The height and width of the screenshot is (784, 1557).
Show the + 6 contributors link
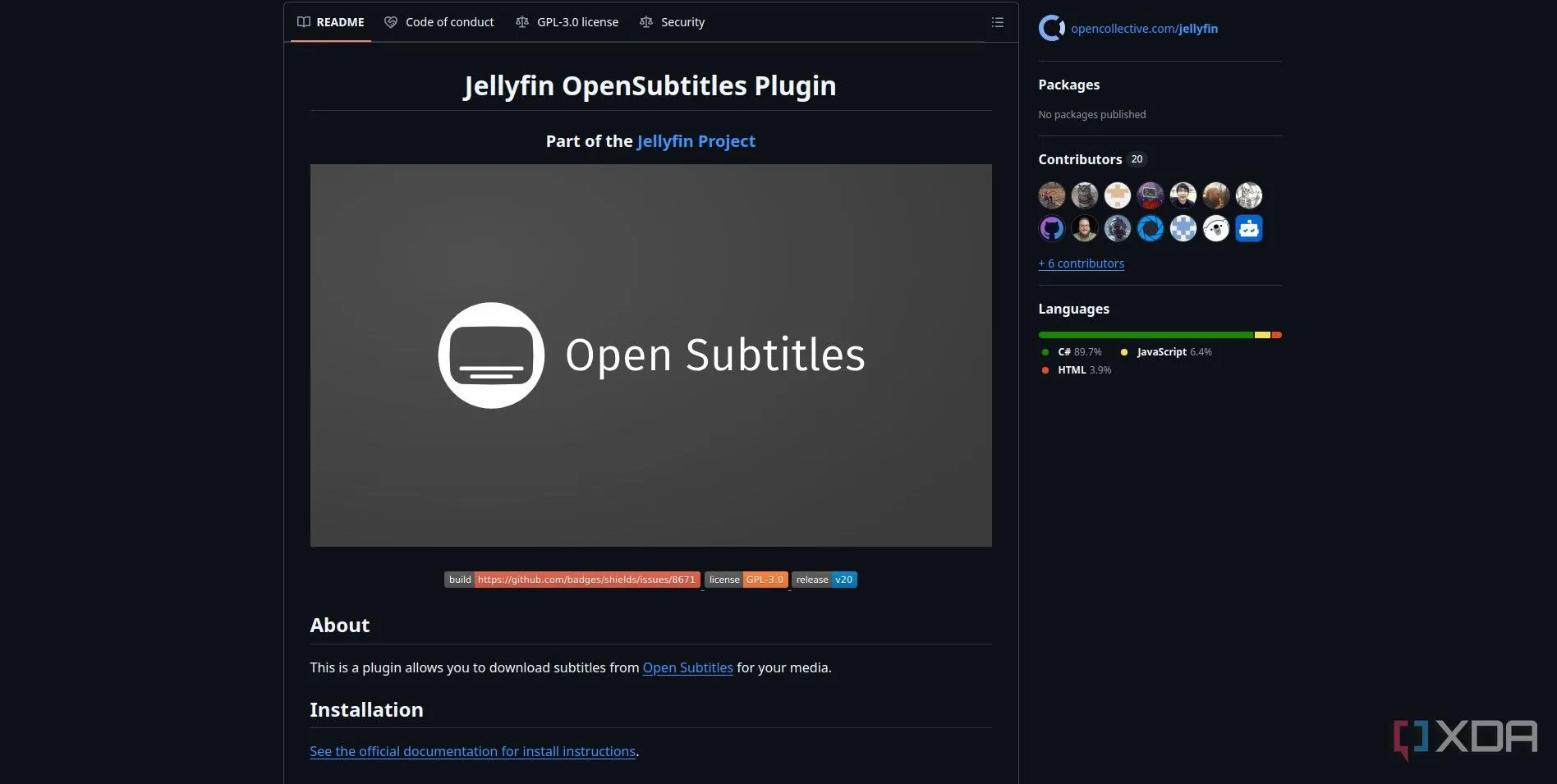click(1081, 264)
